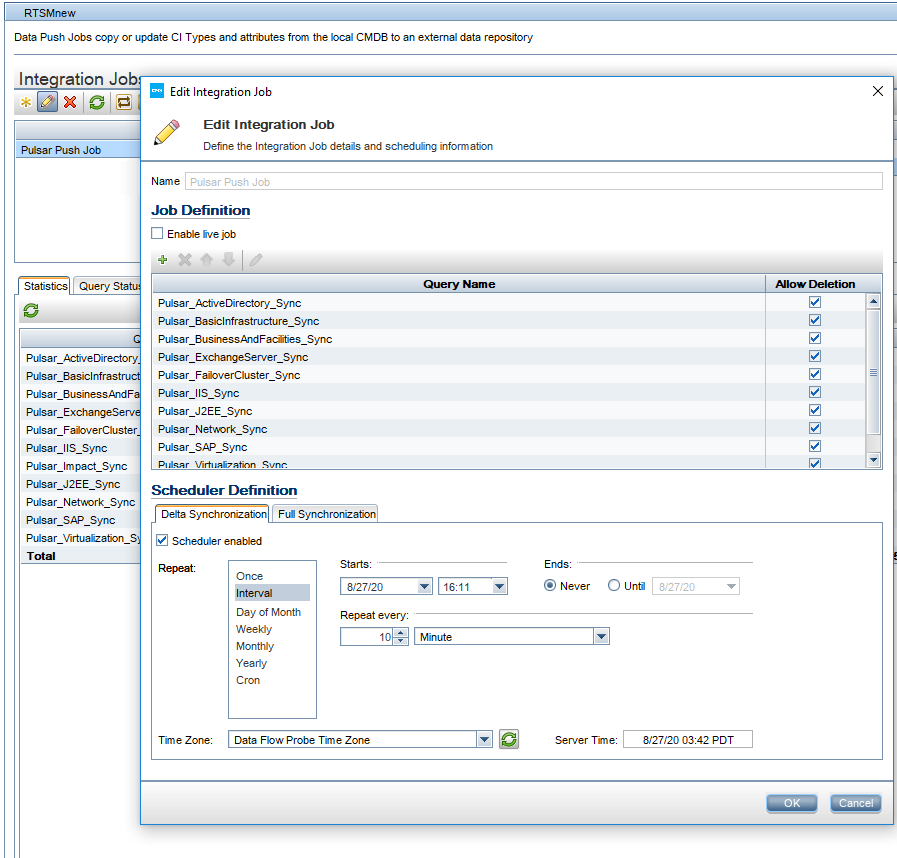897x858 pixels.
Task: Open the Starts date dropdown
Action: (423, 586)
